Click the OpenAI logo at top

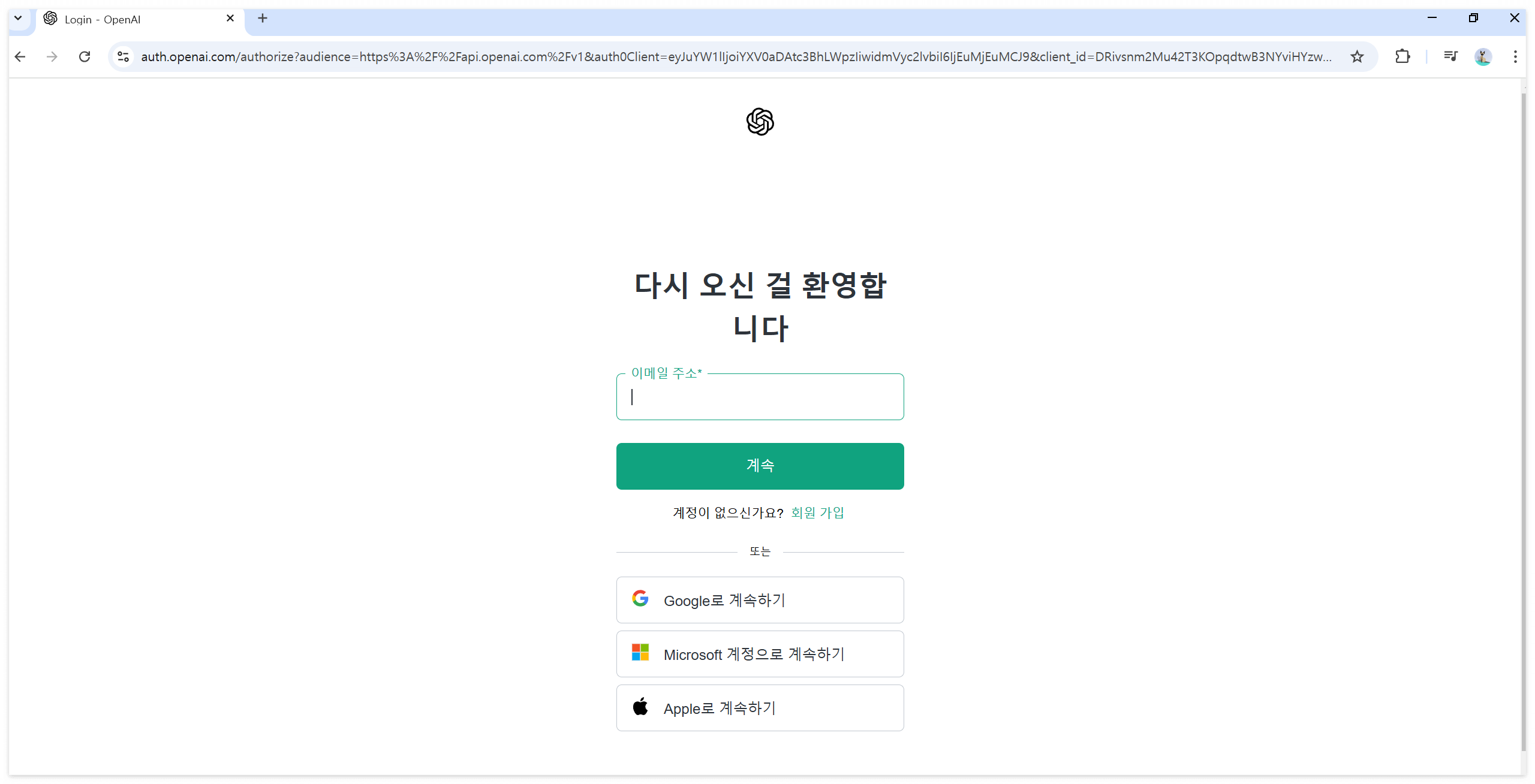[760, 122]
